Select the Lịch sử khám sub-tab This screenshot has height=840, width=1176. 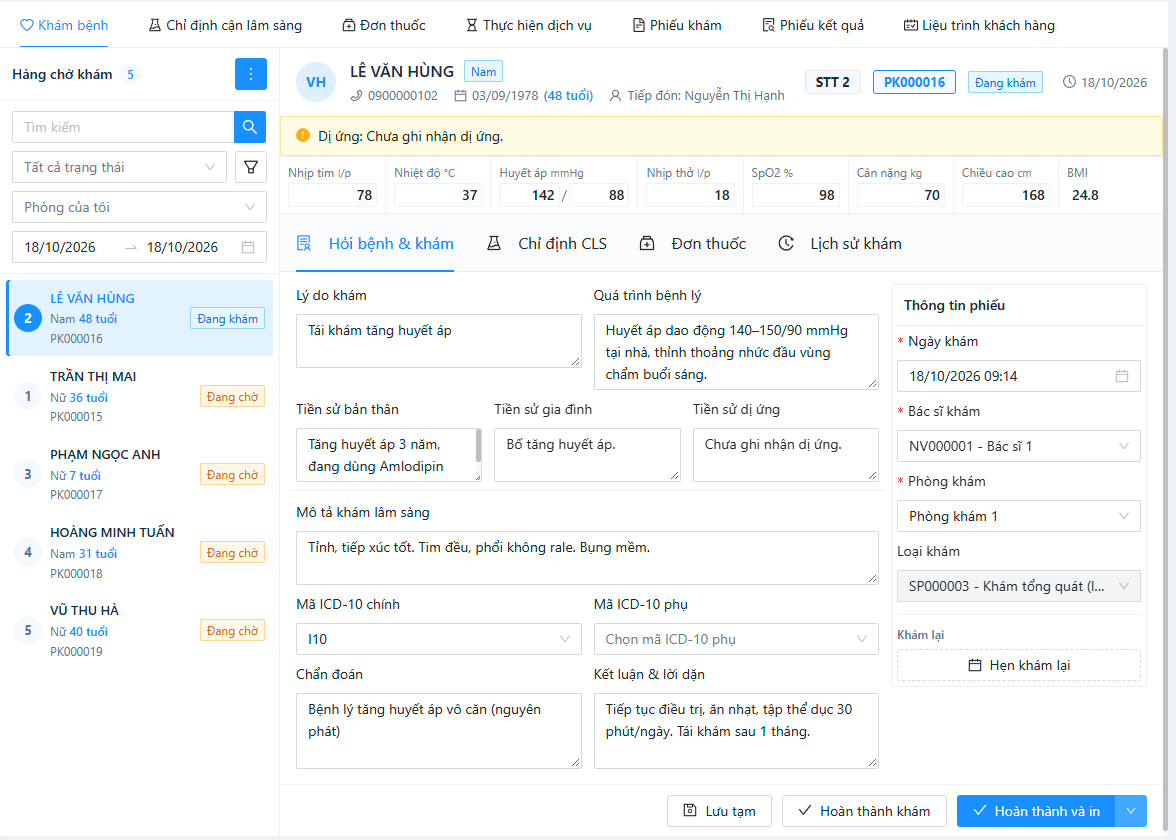point(840,244)
